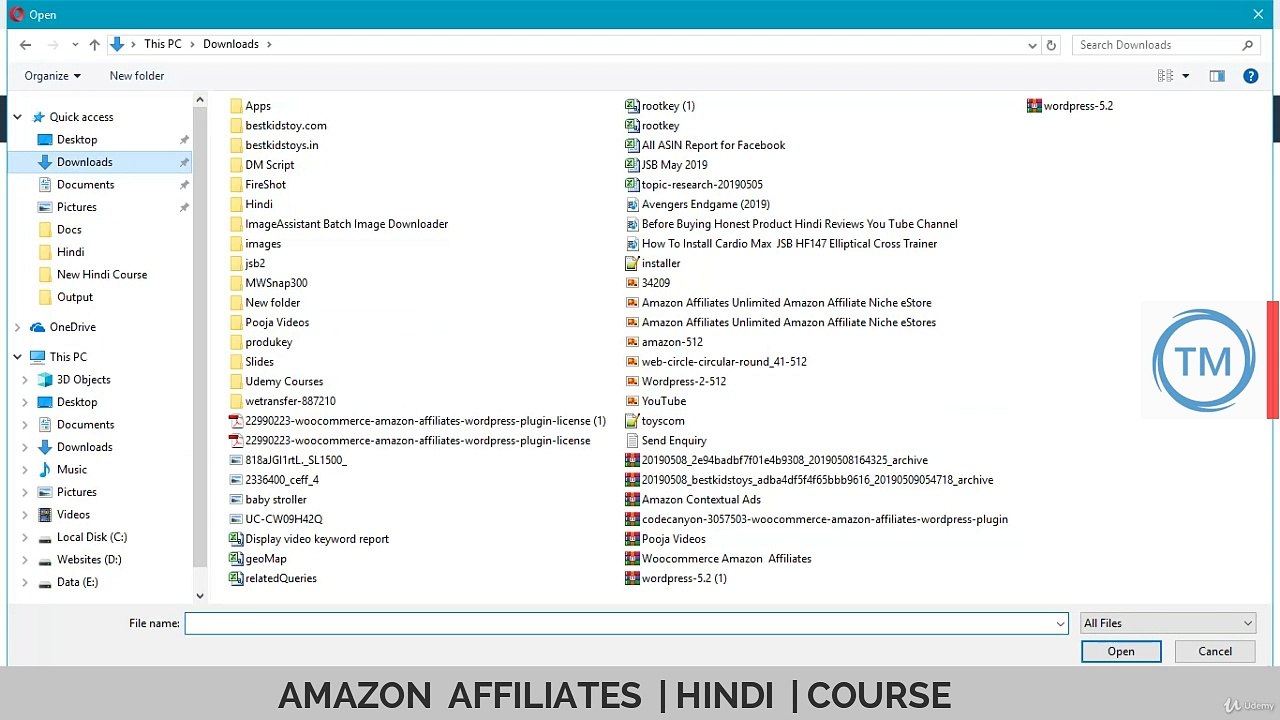Select the Amazon Contextual Ads archive icon
This screenshot has width=1280, height=720.
click(632, 500)
